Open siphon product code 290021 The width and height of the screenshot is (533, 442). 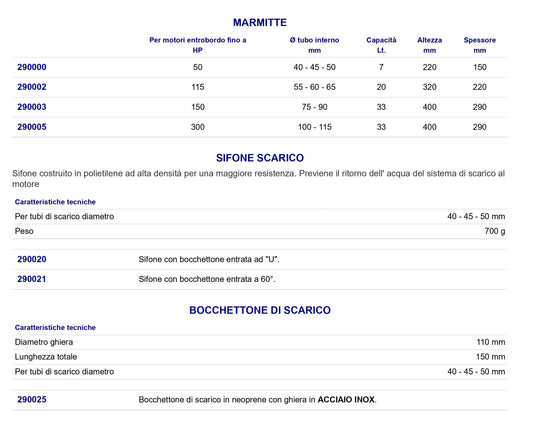pyautogui.click(x=32, y=279)
